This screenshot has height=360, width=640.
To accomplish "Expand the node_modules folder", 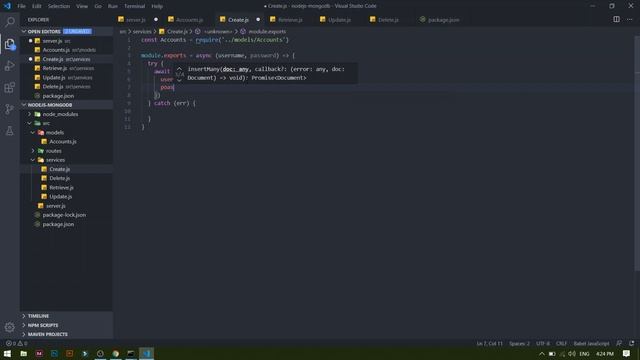I will pyautogui.click(x=67, y=114).
